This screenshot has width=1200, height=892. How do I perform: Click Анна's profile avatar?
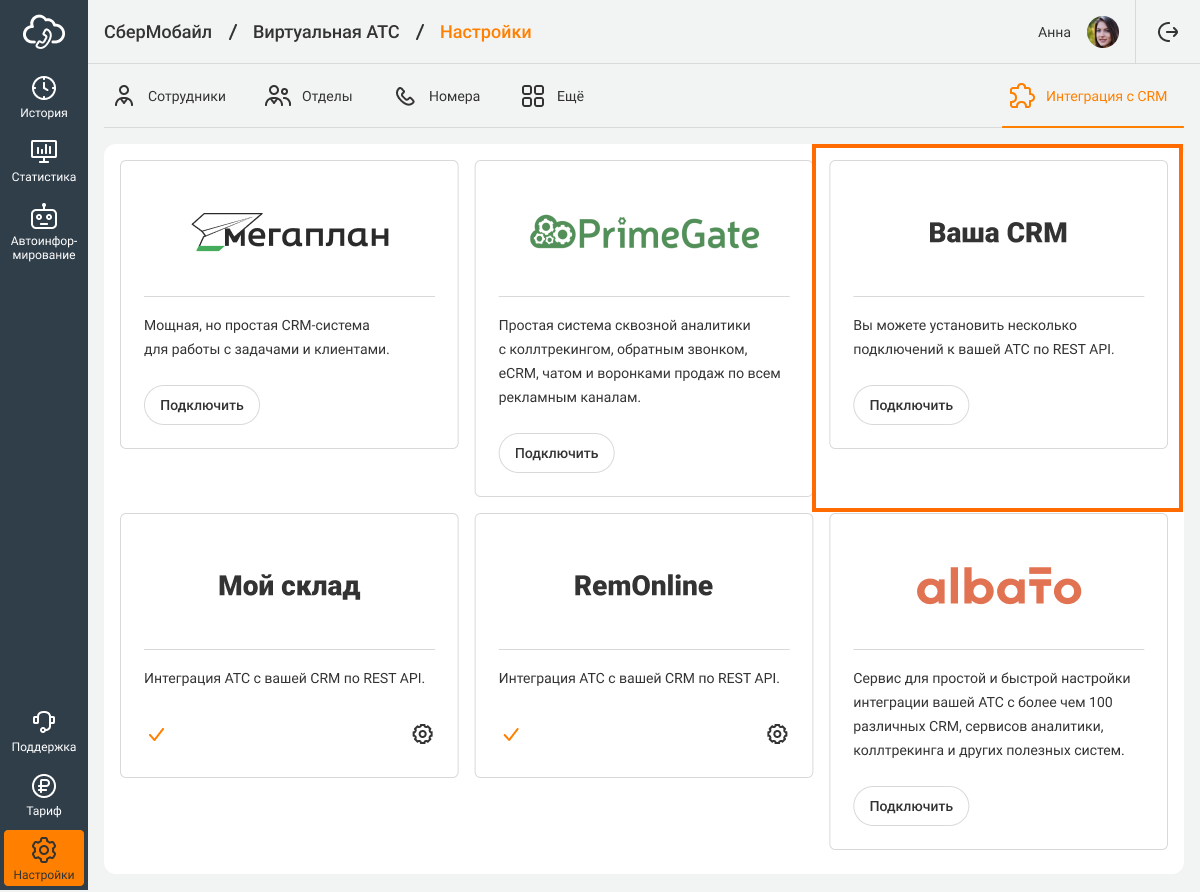(x=1102, y=32)
